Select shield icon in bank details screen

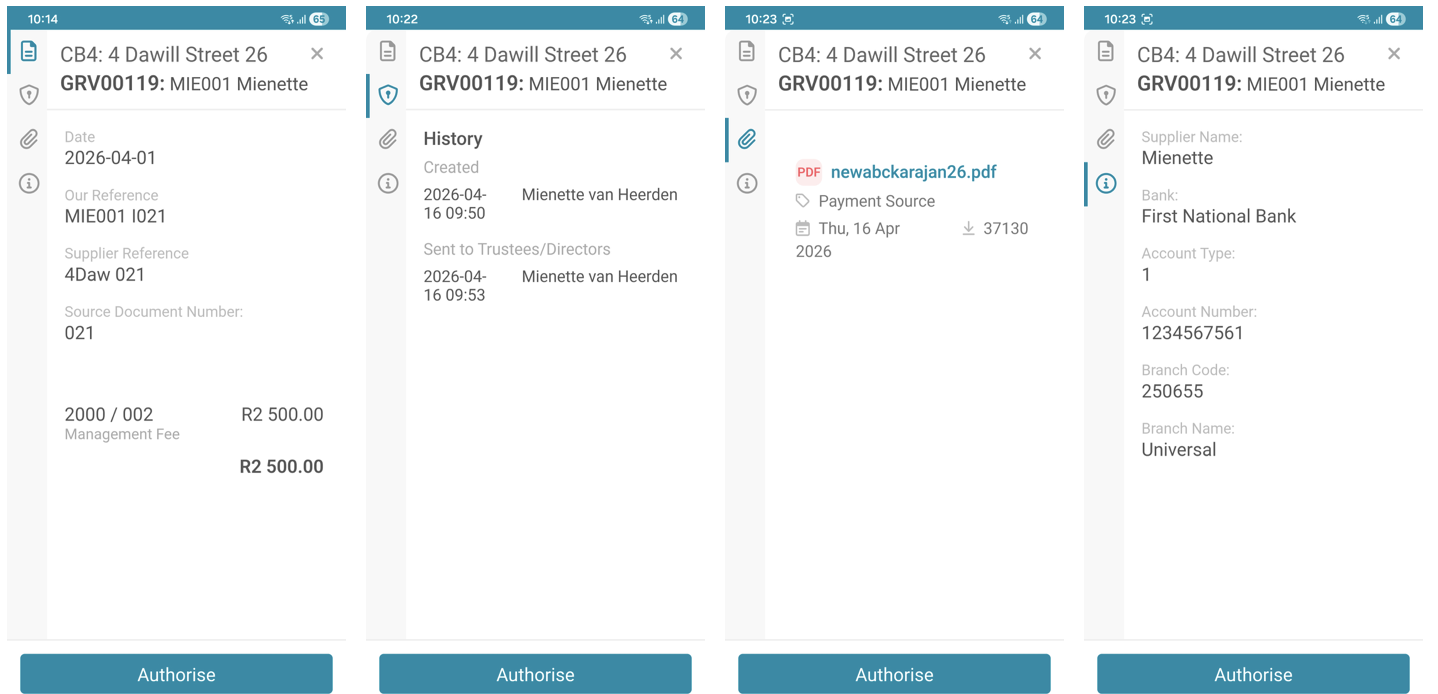tap(1106, 95)
